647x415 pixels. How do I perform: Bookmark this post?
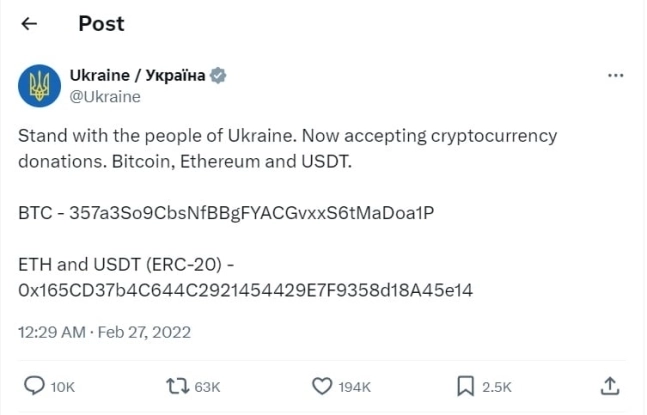tap(465, 386)
